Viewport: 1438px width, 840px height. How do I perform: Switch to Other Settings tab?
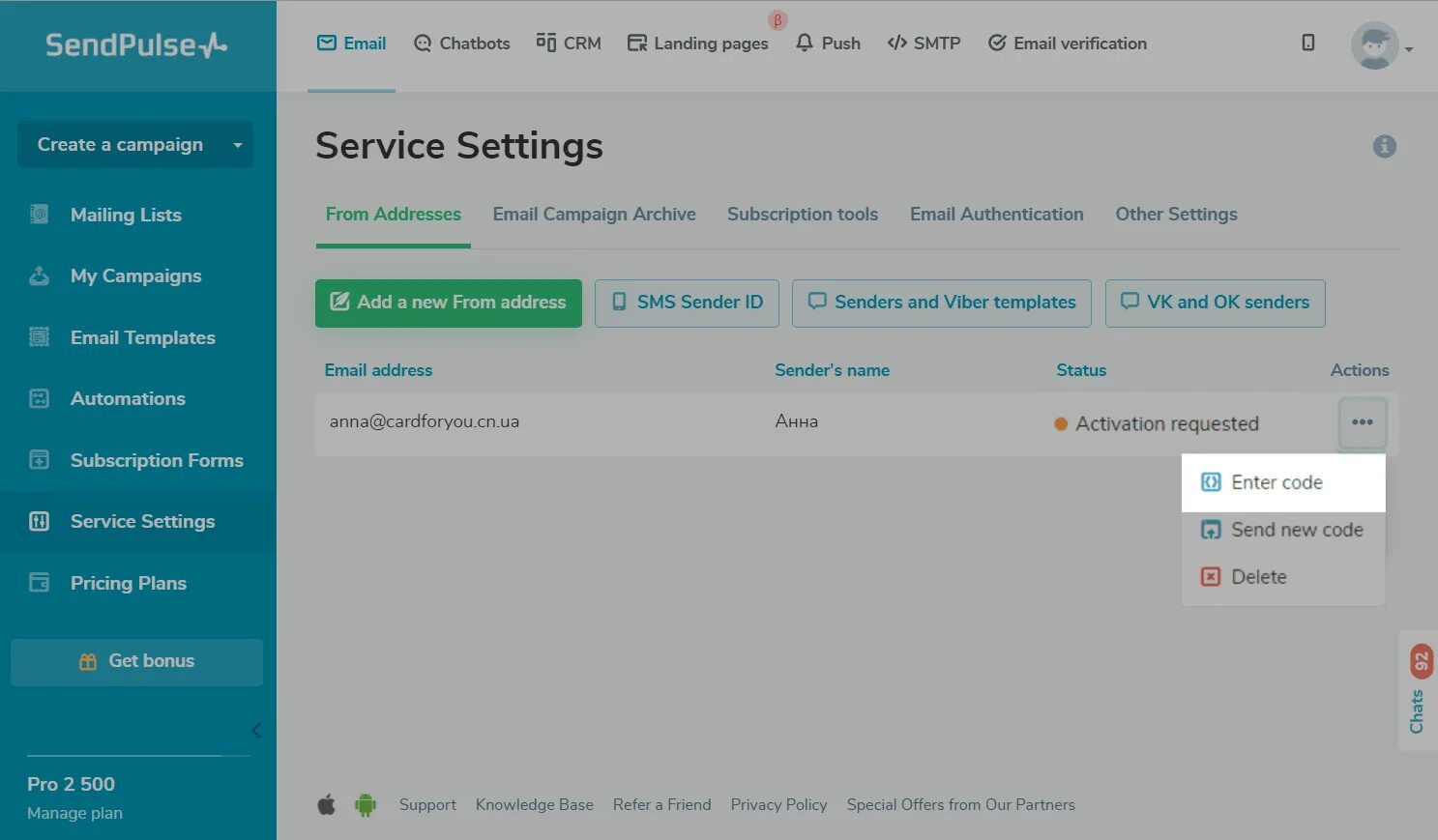coord(1176,215)
